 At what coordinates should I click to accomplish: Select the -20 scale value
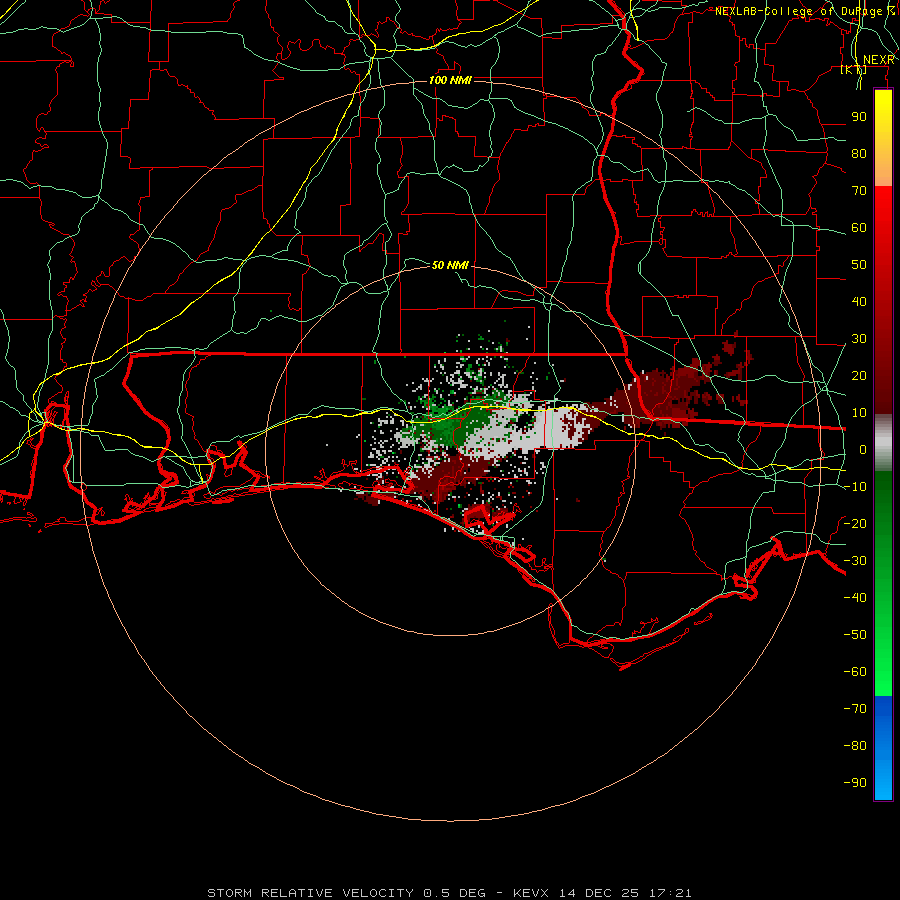click(x=855, y=524)
